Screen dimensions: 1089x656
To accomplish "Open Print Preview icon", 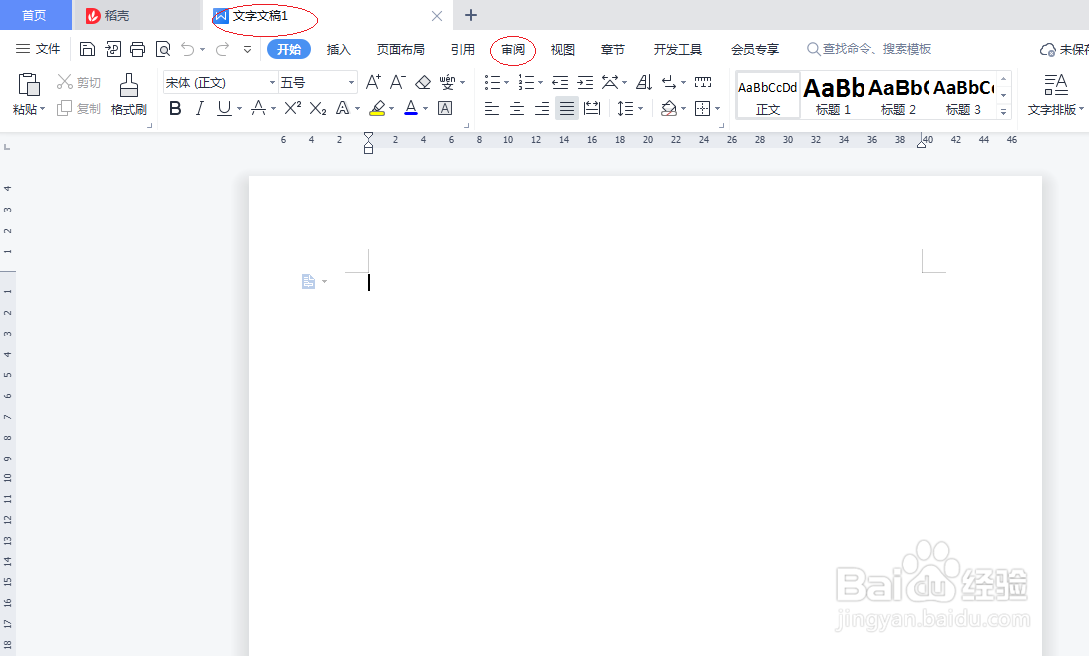I will click(163, 49).
